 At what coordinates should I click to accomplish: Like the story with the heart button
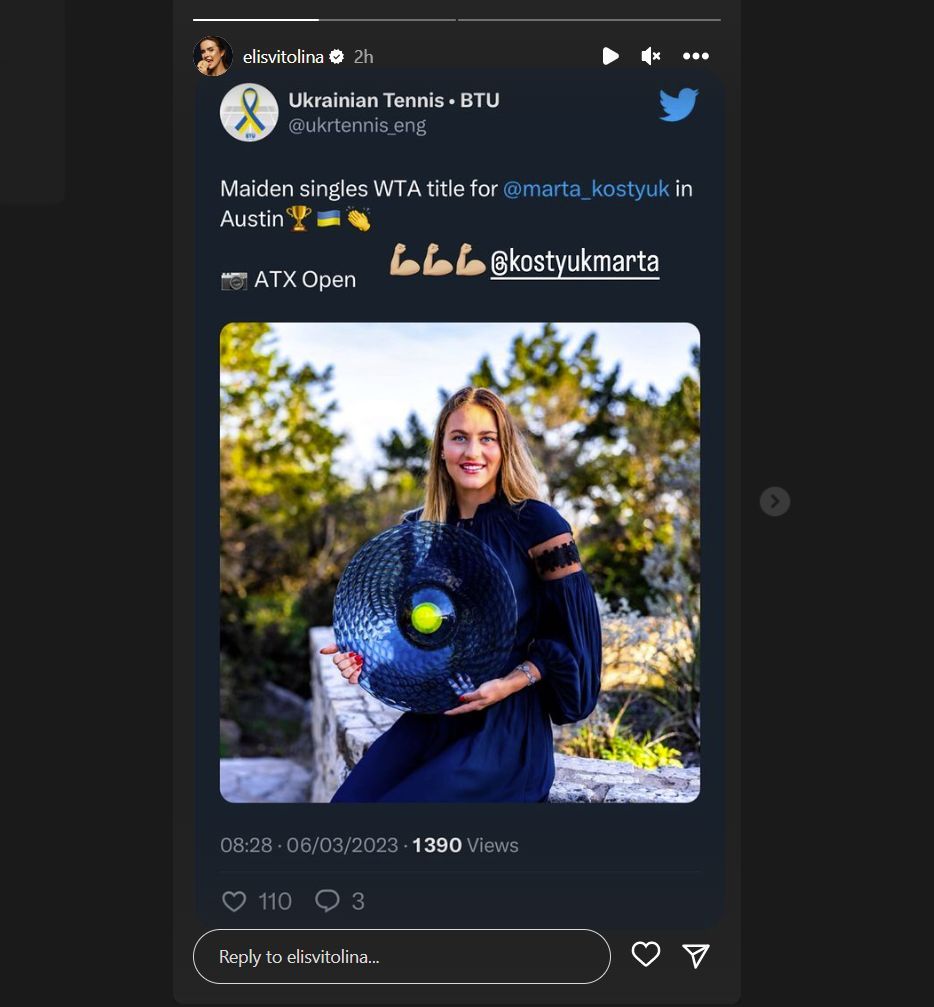pyautogui.click(x=646, y=955)
